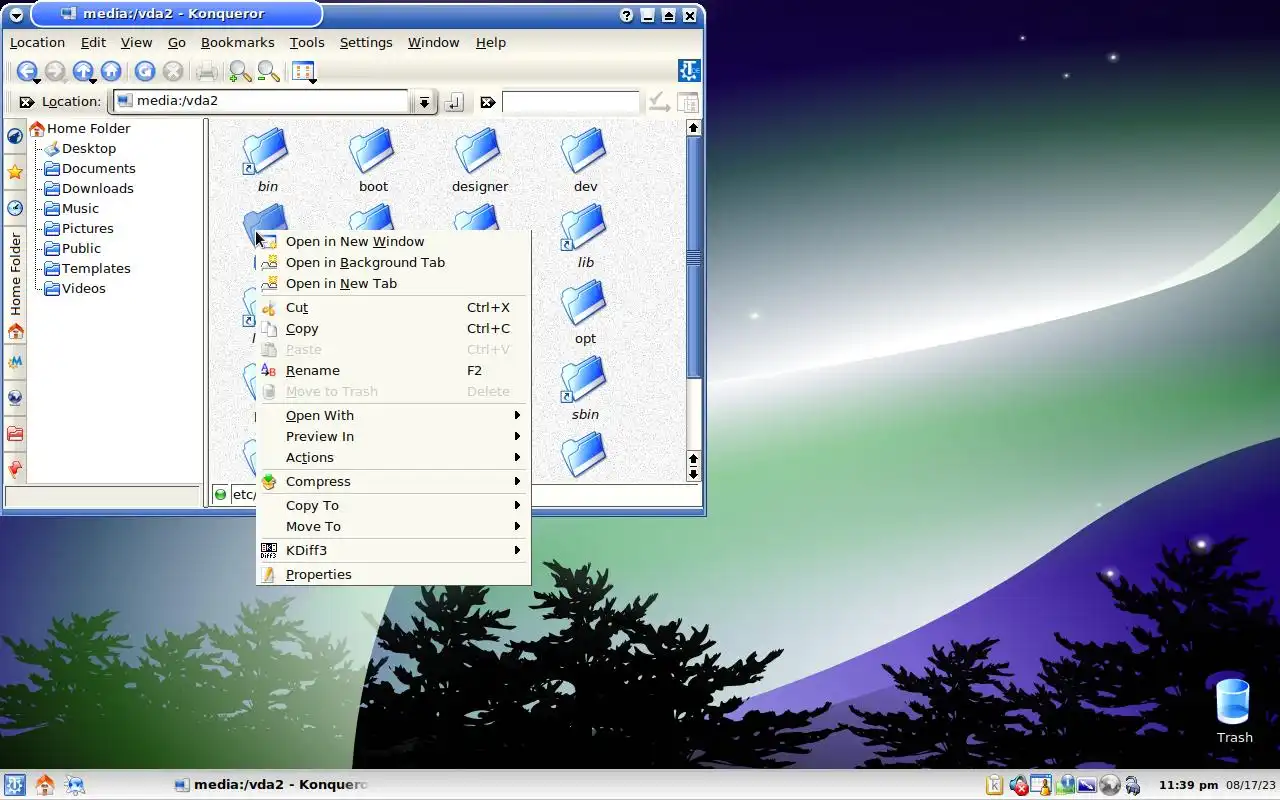Go up one directory with Up arrow icon
The width and height of the screenshot is (1280, 800).
(x=83, y=72)
